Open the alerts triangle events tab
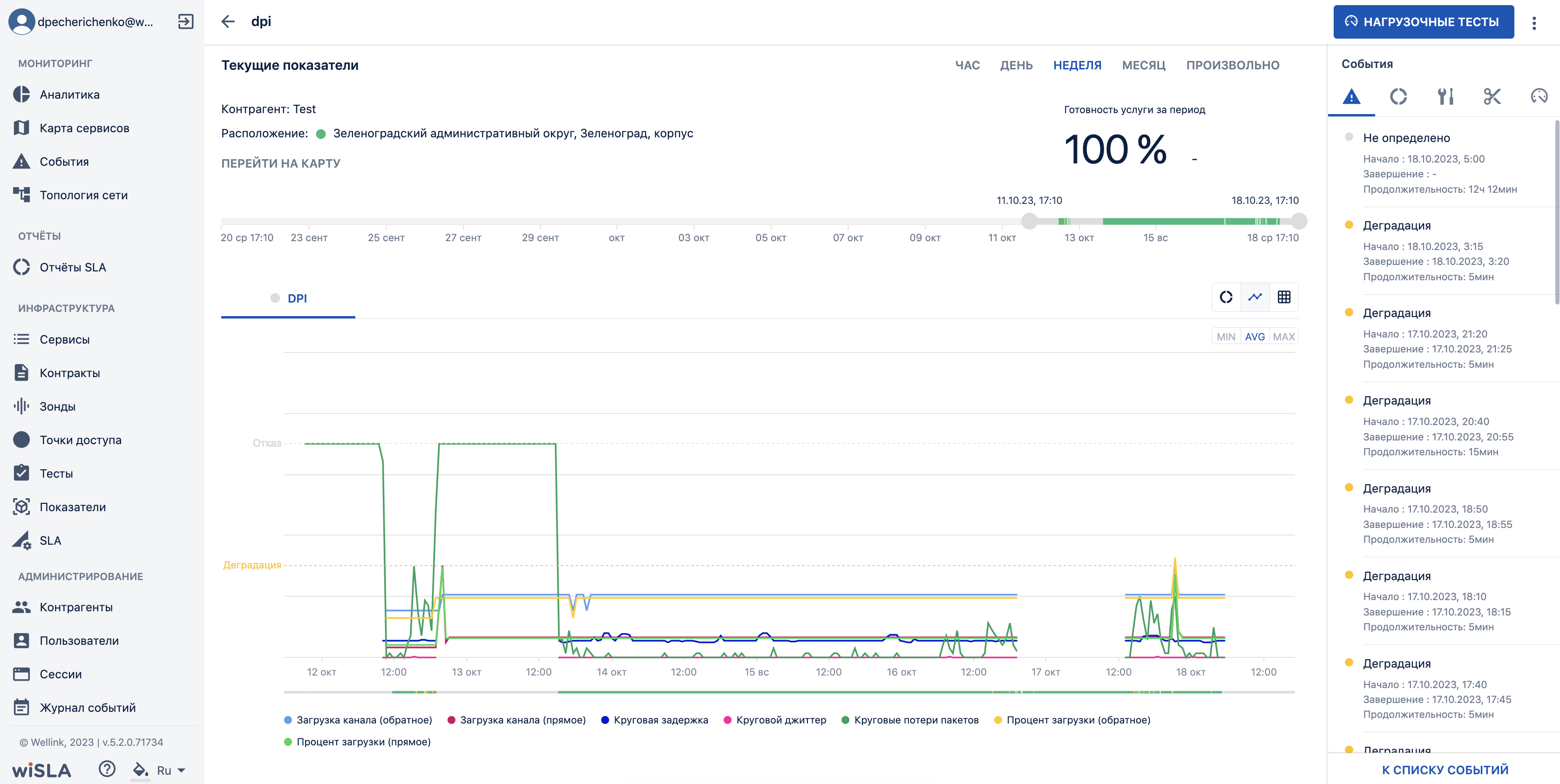The image size is (1560, 784). tap(1351, 96)
